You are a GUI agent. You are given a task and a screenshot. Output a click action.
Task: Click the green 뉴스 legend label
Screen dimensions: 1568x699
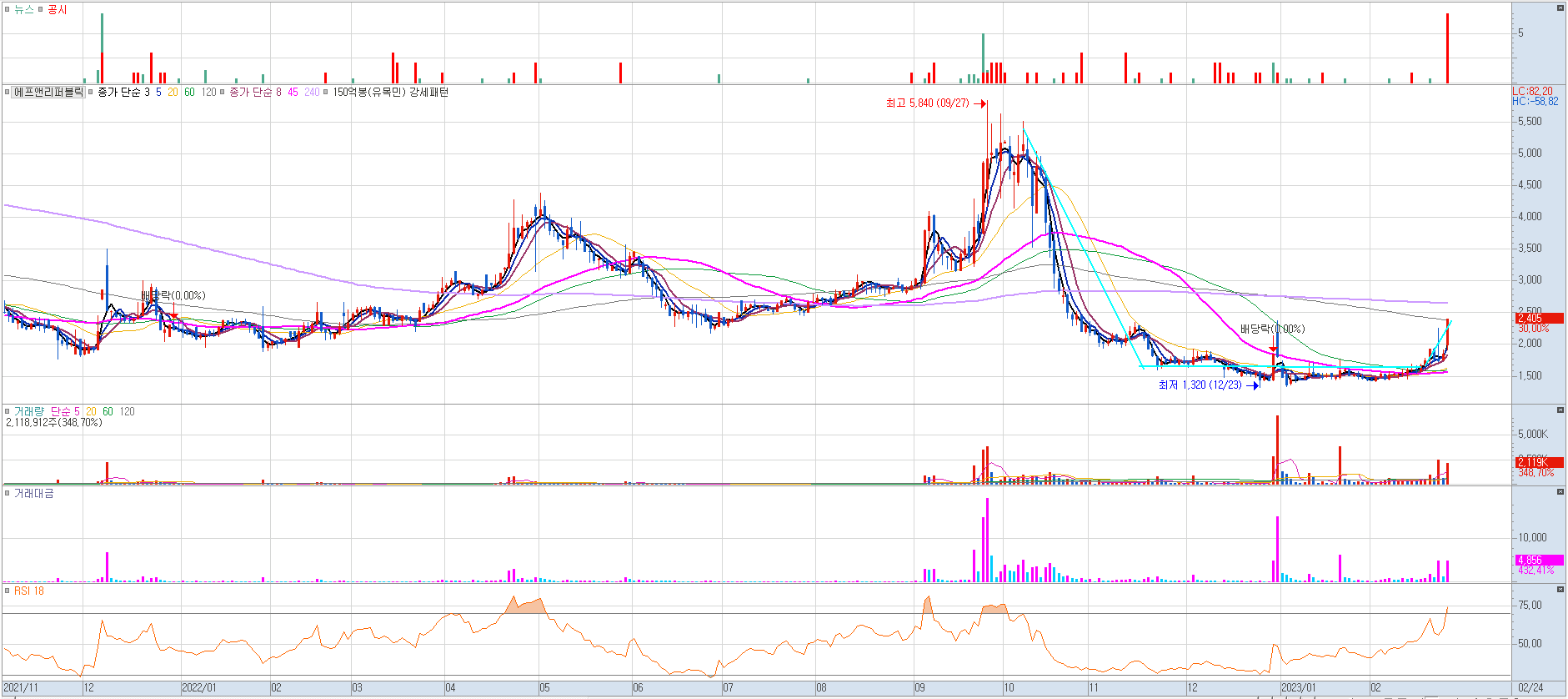pos(24,9)
